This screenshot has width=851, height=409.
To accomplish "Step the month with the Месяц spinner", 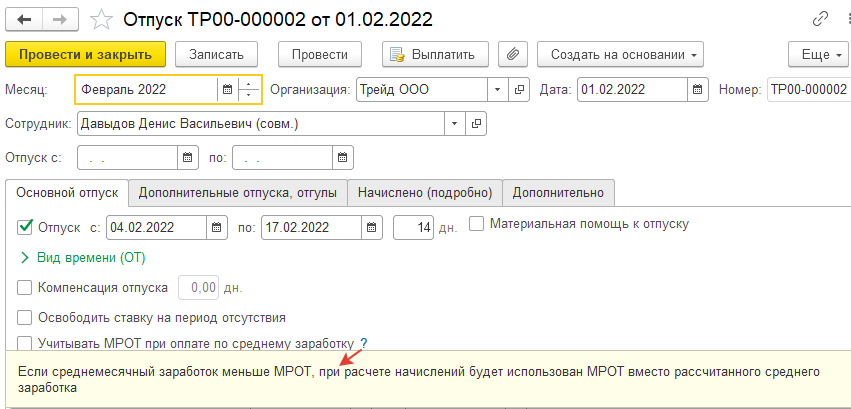I will [249, 90].
